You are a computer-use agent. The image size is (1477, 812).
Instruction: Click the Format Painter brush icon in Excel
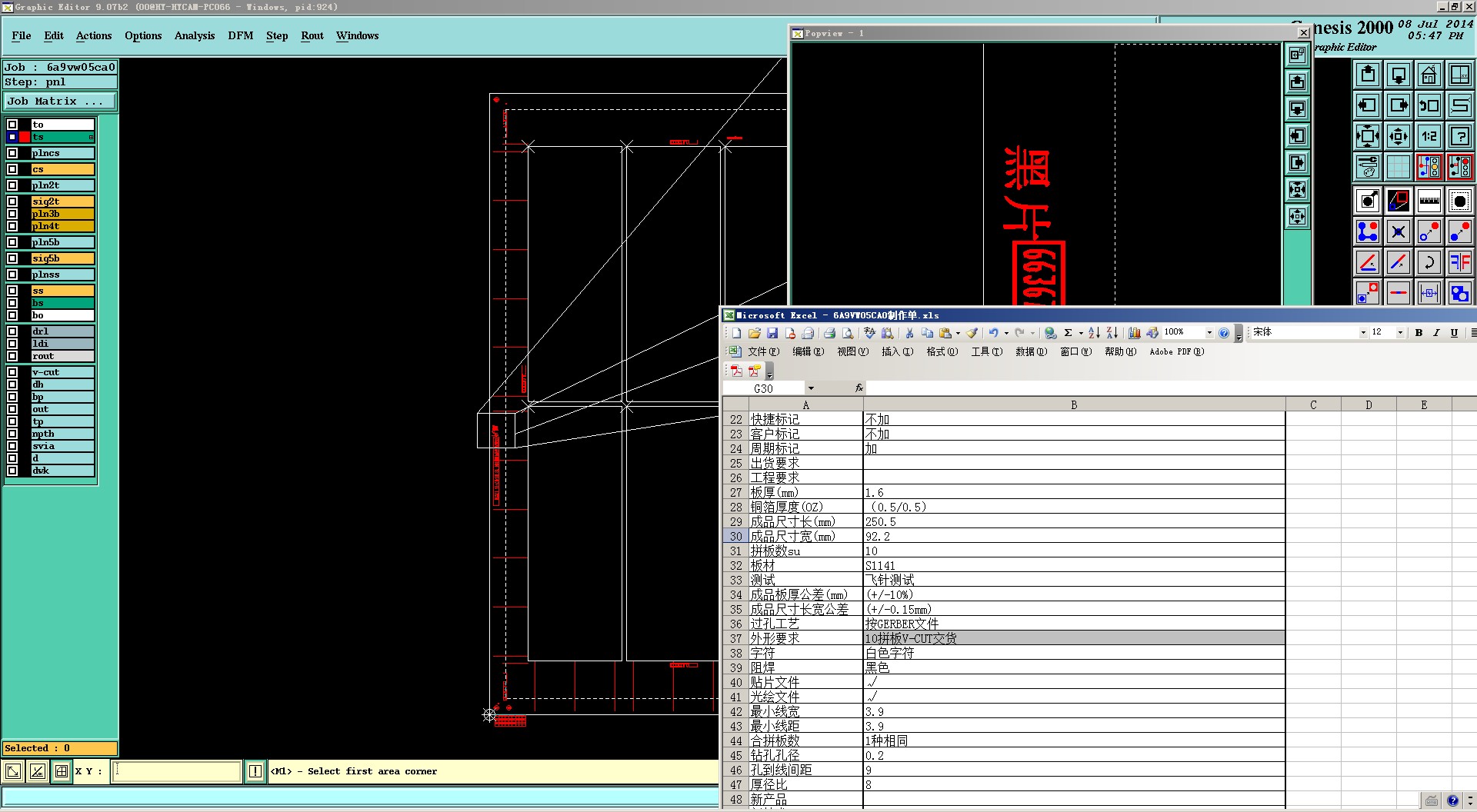pos(972,333)
